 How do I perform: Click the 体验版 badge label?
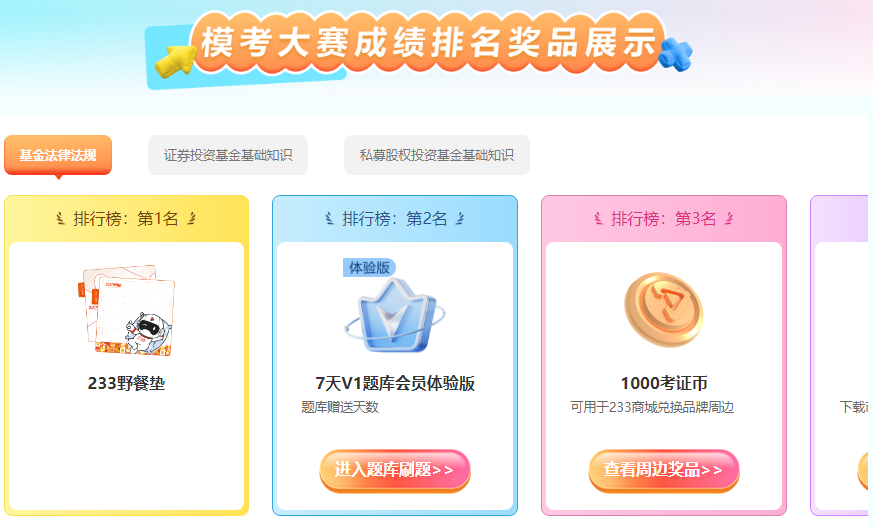click(x=369, y=268)
